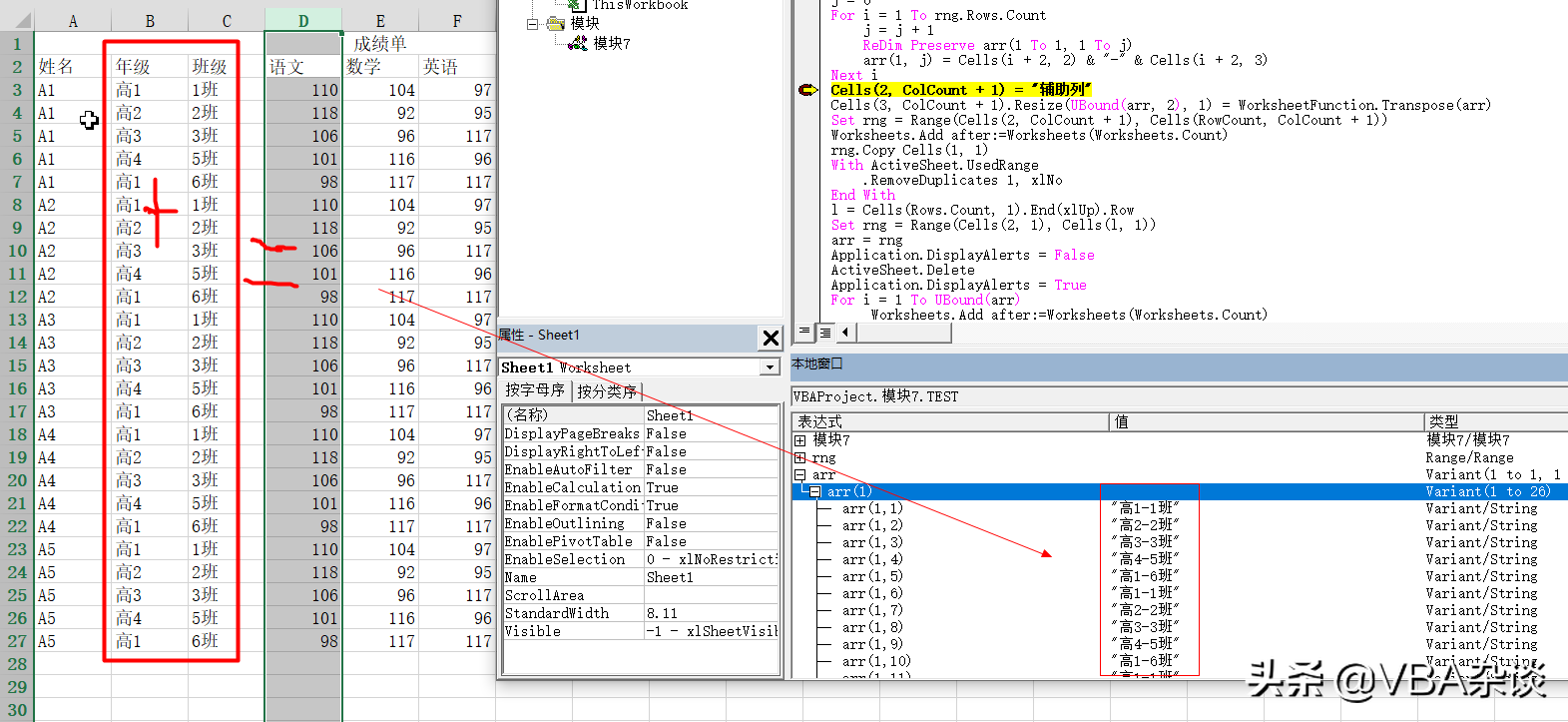Collapse the 模块 folder node
This screenshot has height=722, width=1568.
[533, 24]
